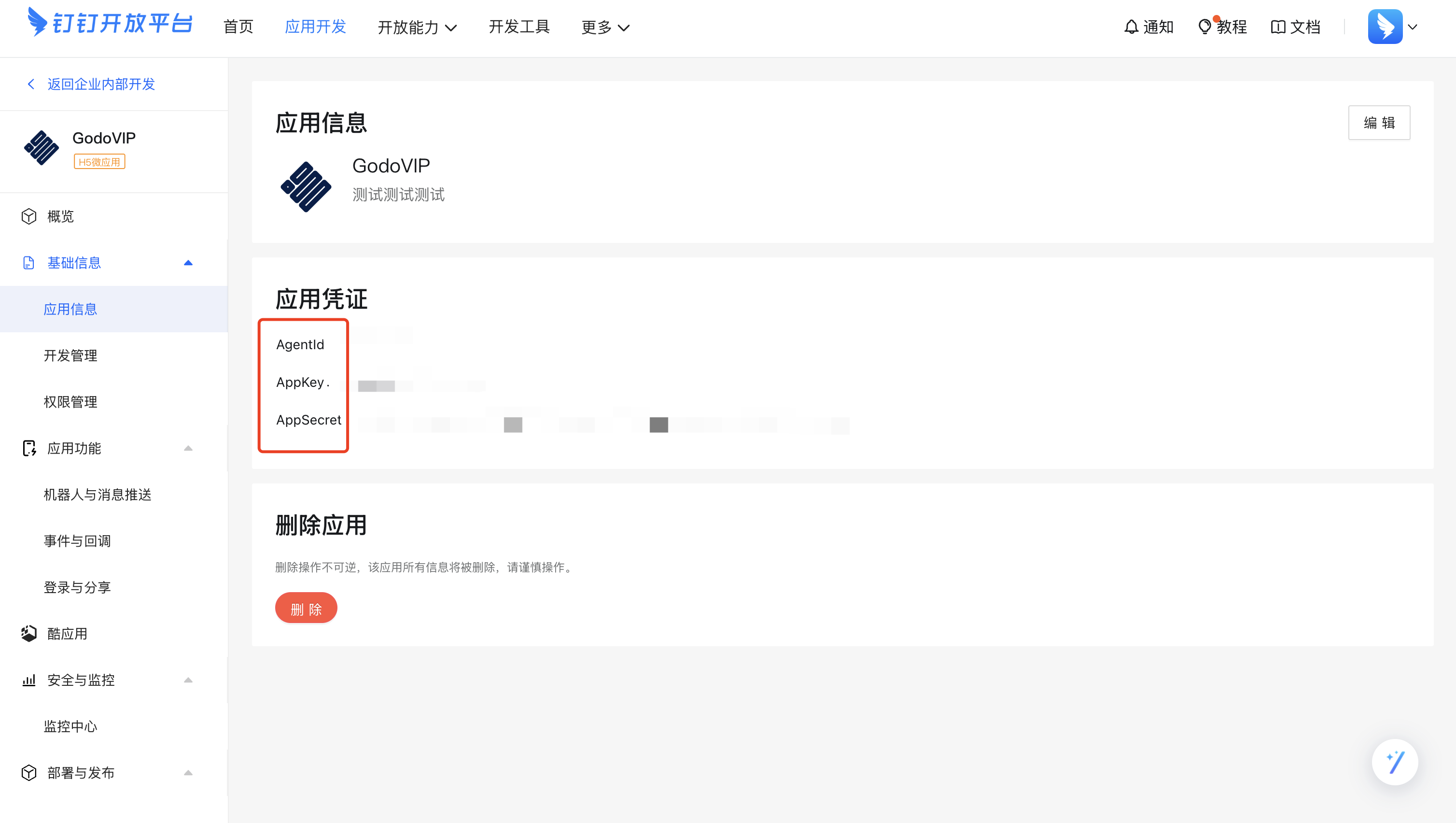Open the 更多 dropdown menu

click(x=605, y=27)
